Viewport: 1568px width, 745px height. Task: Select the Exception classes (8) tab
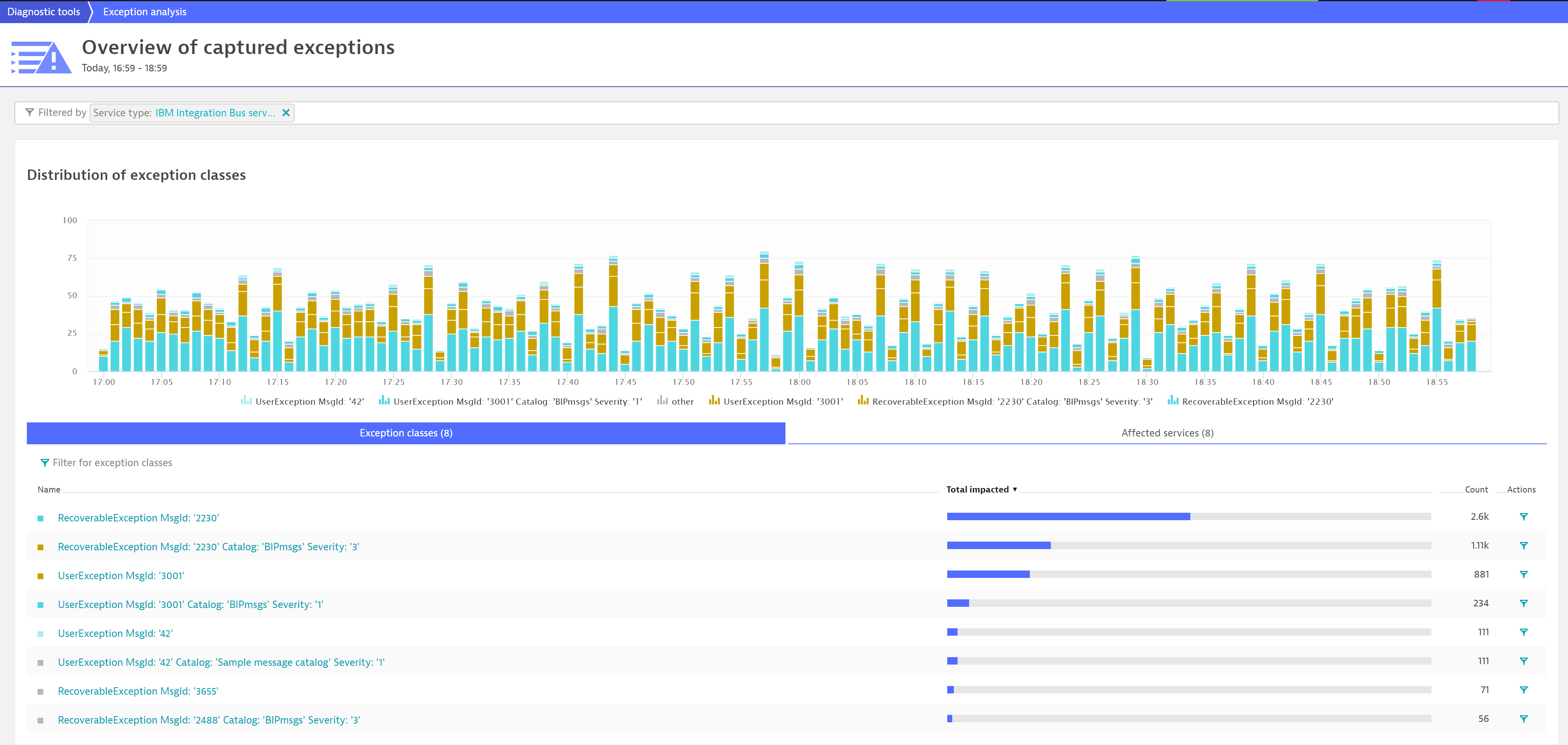[406, 433]
